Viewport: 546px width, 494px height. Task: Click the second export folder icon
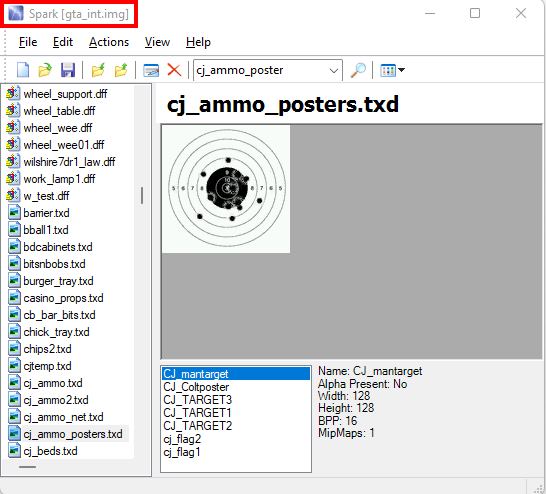pos(121,70)
